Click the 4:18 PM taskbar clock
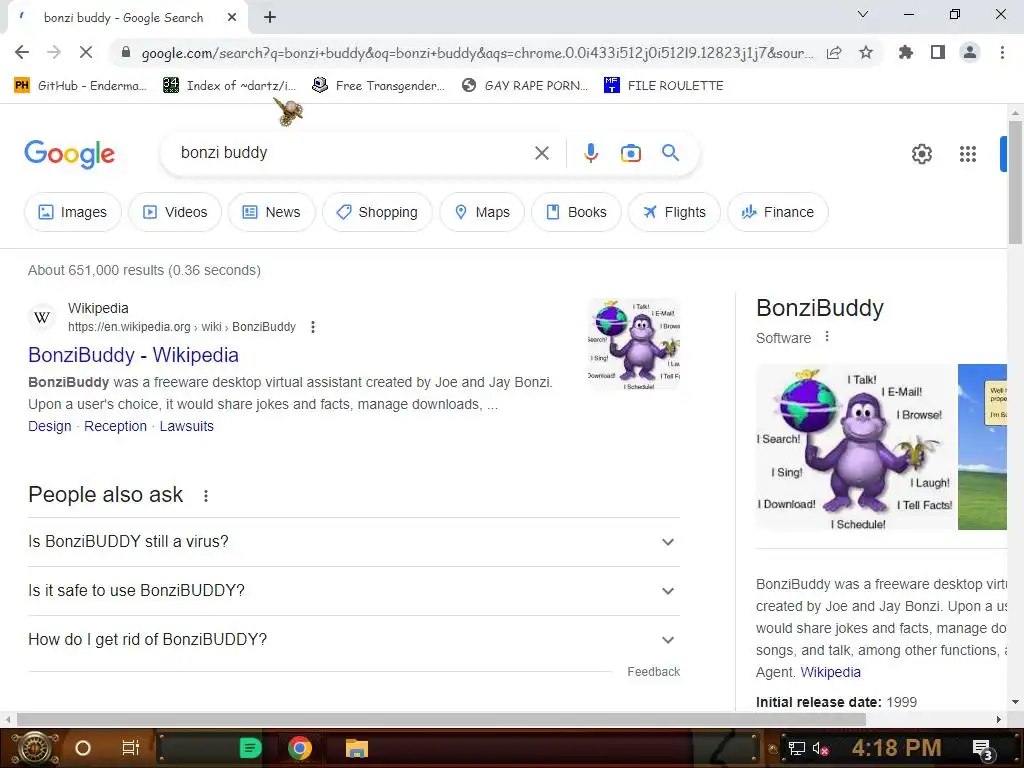Viewport: 1024px width, 768px height. pos(896,748)
